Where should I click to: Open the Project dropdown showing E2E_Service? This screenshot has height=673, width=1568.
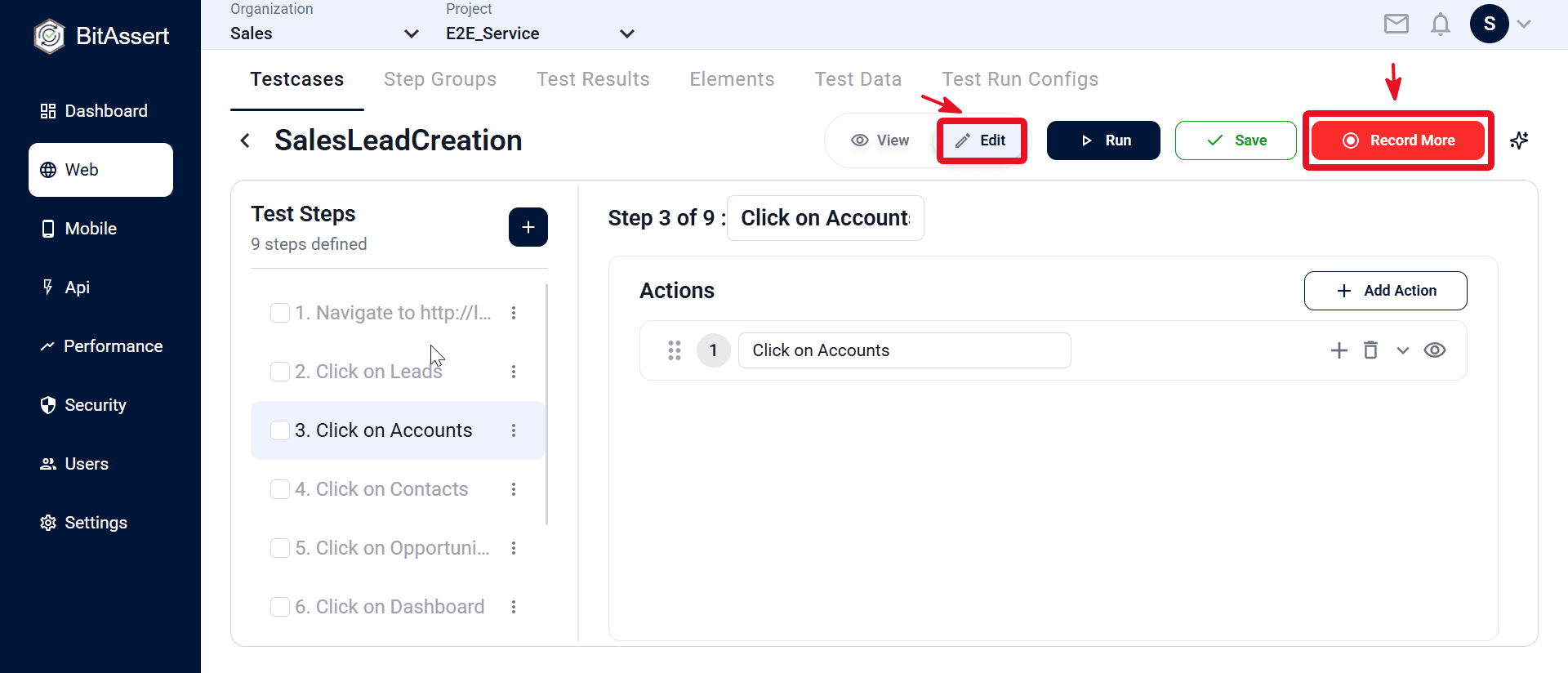tap(541, 33)
